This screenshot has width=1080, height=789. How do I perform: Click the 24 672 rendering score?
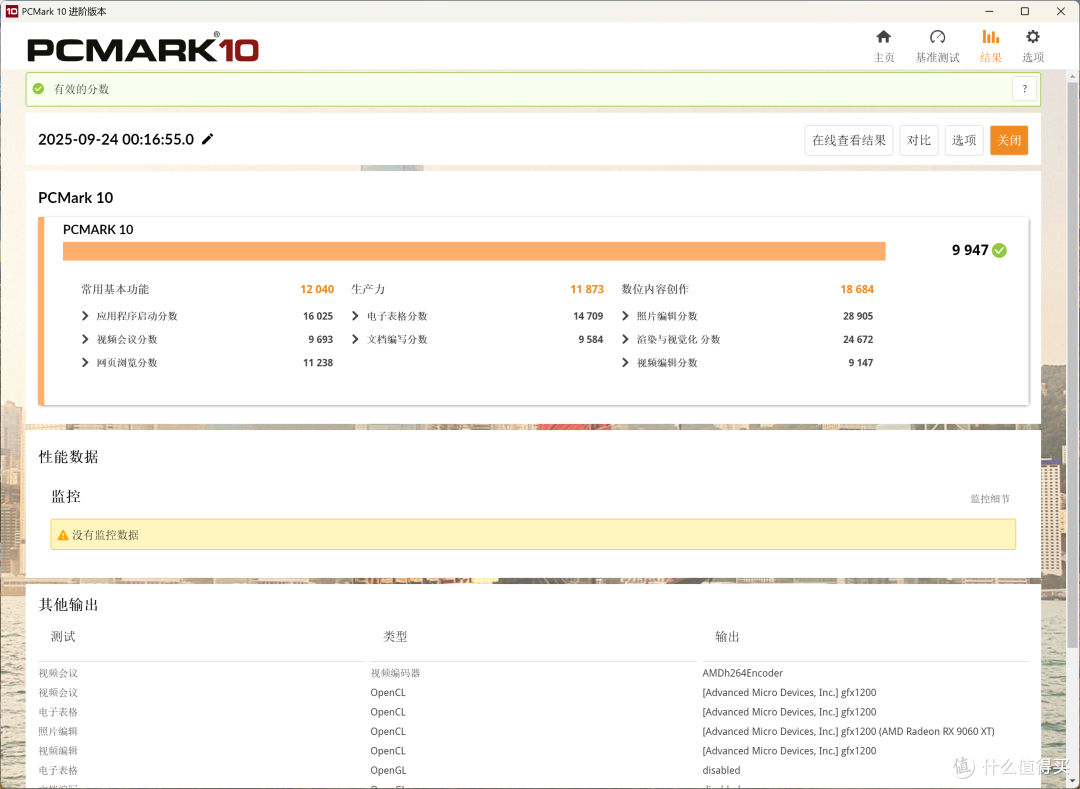858,339
